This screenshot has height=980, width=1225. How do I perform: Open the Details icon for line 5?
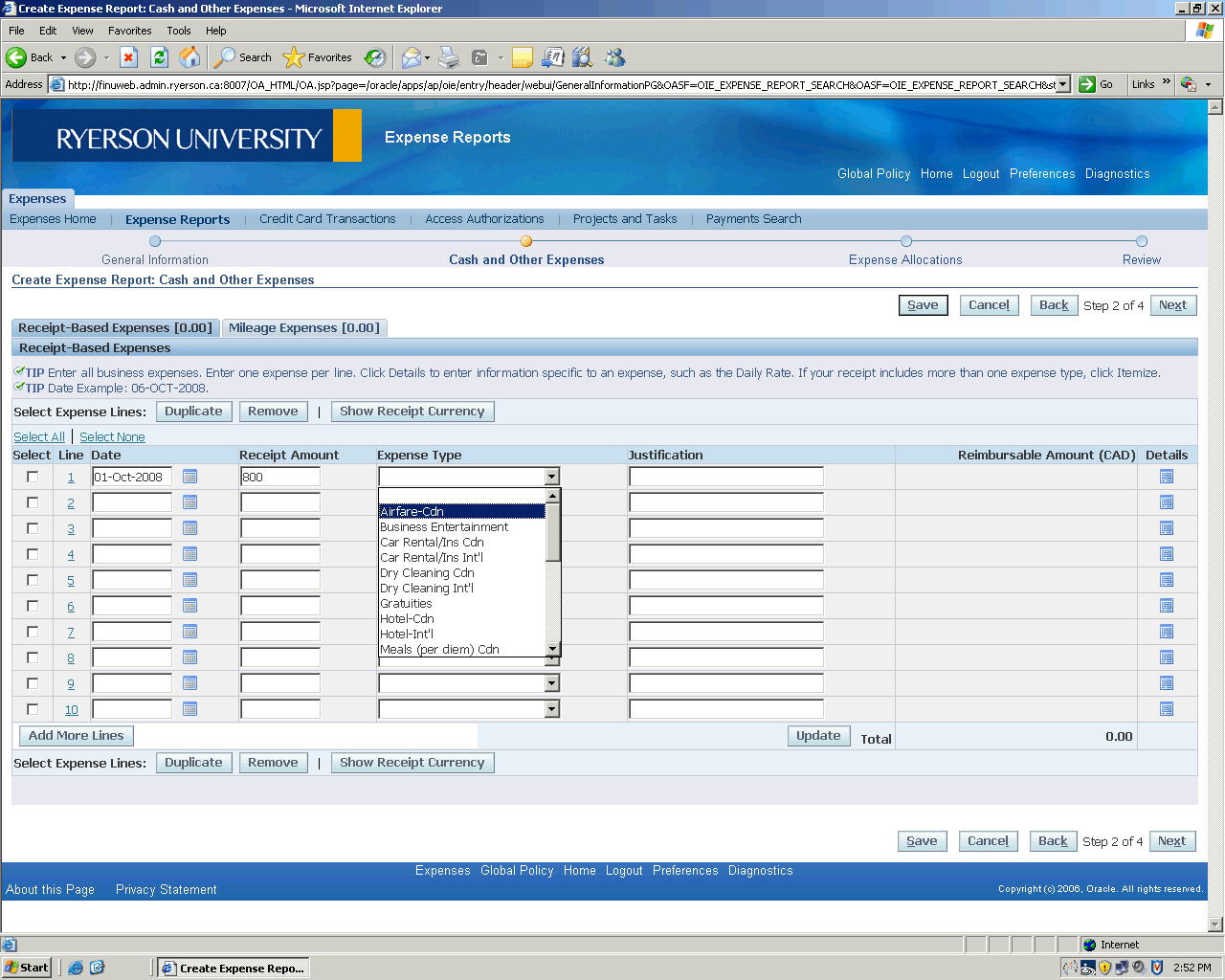(x=1166, y=580)
